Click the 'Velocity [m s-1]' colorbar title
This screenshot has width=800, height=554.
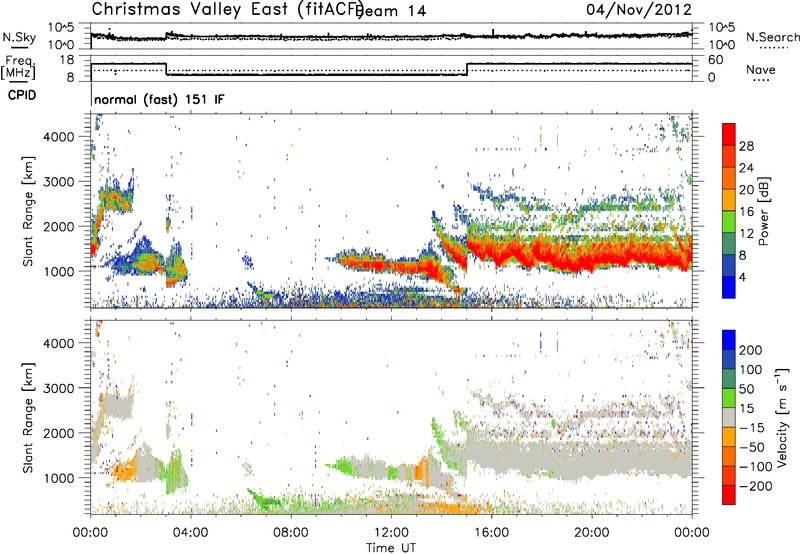782,418
